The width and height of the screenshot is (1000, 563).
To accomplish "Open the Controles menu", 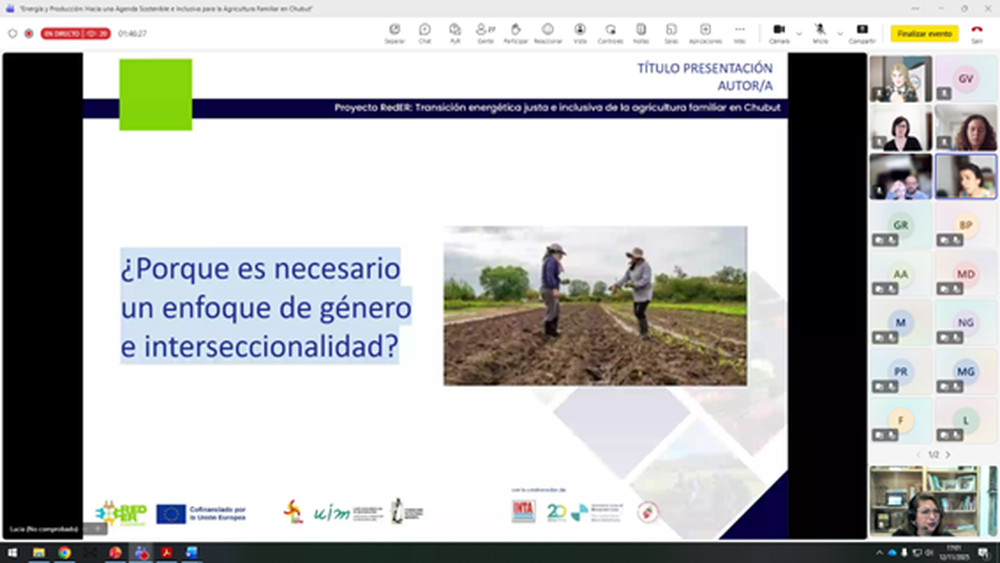I will tap(610, 33).
